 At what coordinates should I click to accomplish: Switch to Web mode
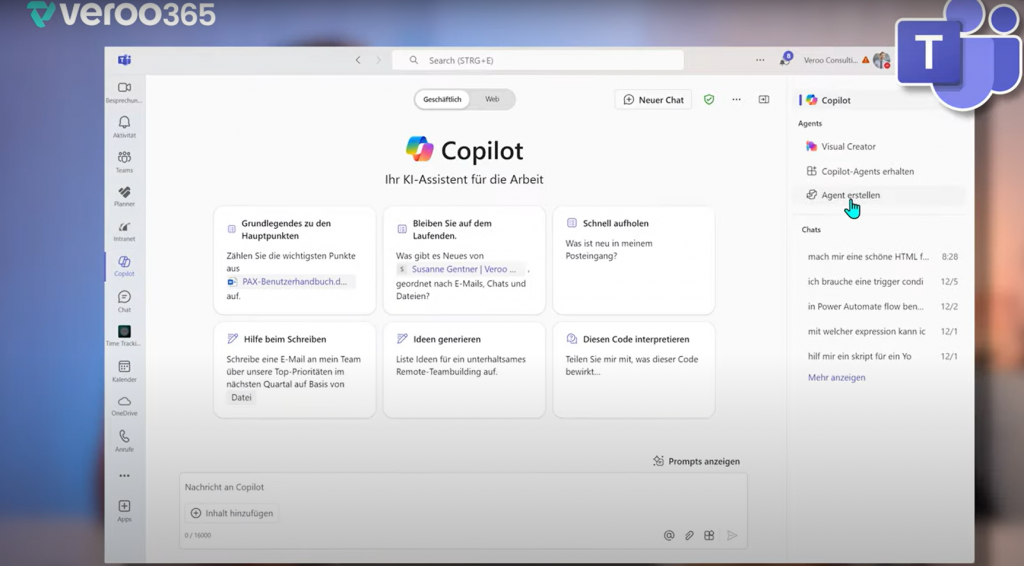492,99
